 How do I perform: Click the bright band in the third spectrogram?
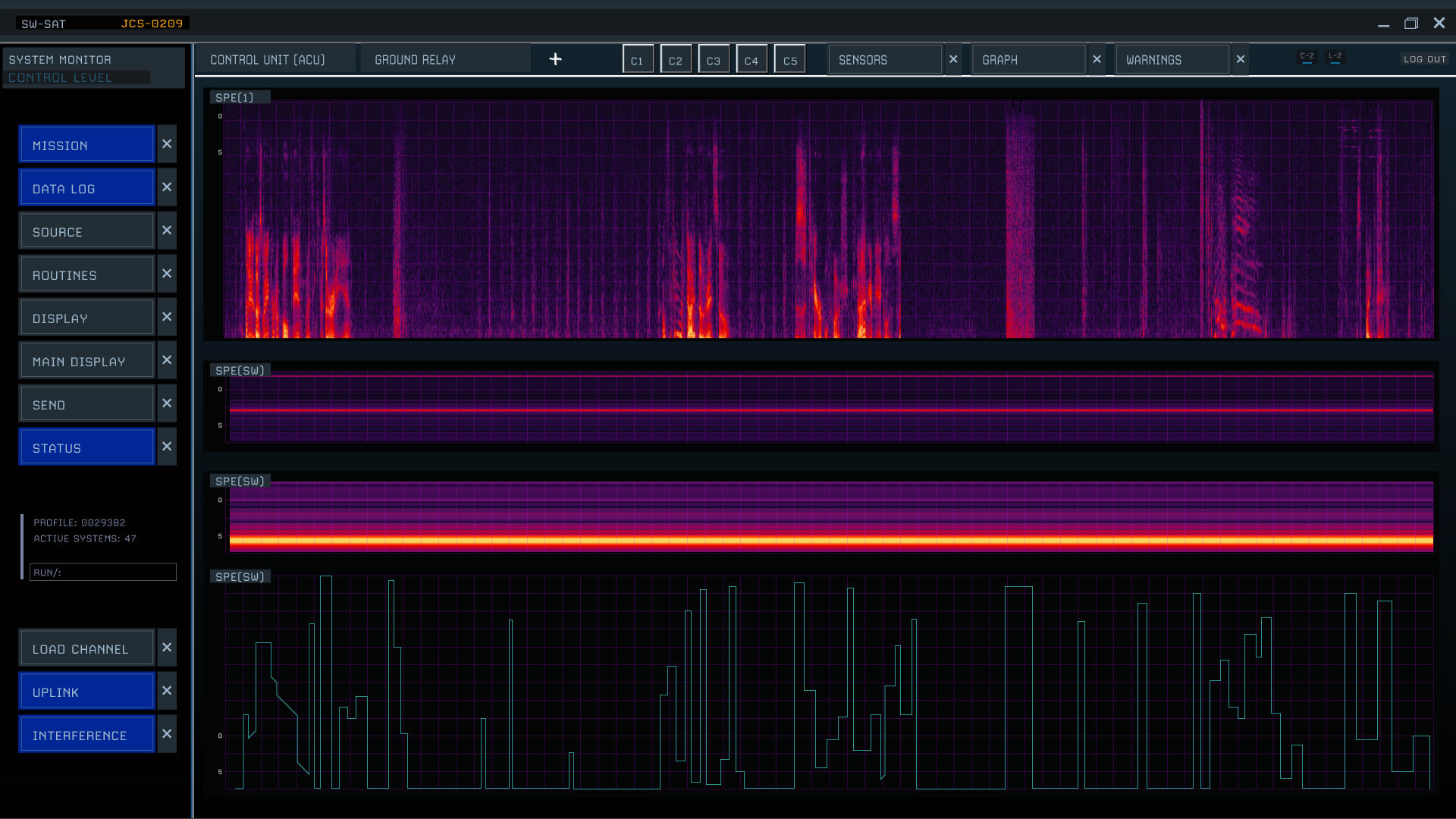click(831, 541)
